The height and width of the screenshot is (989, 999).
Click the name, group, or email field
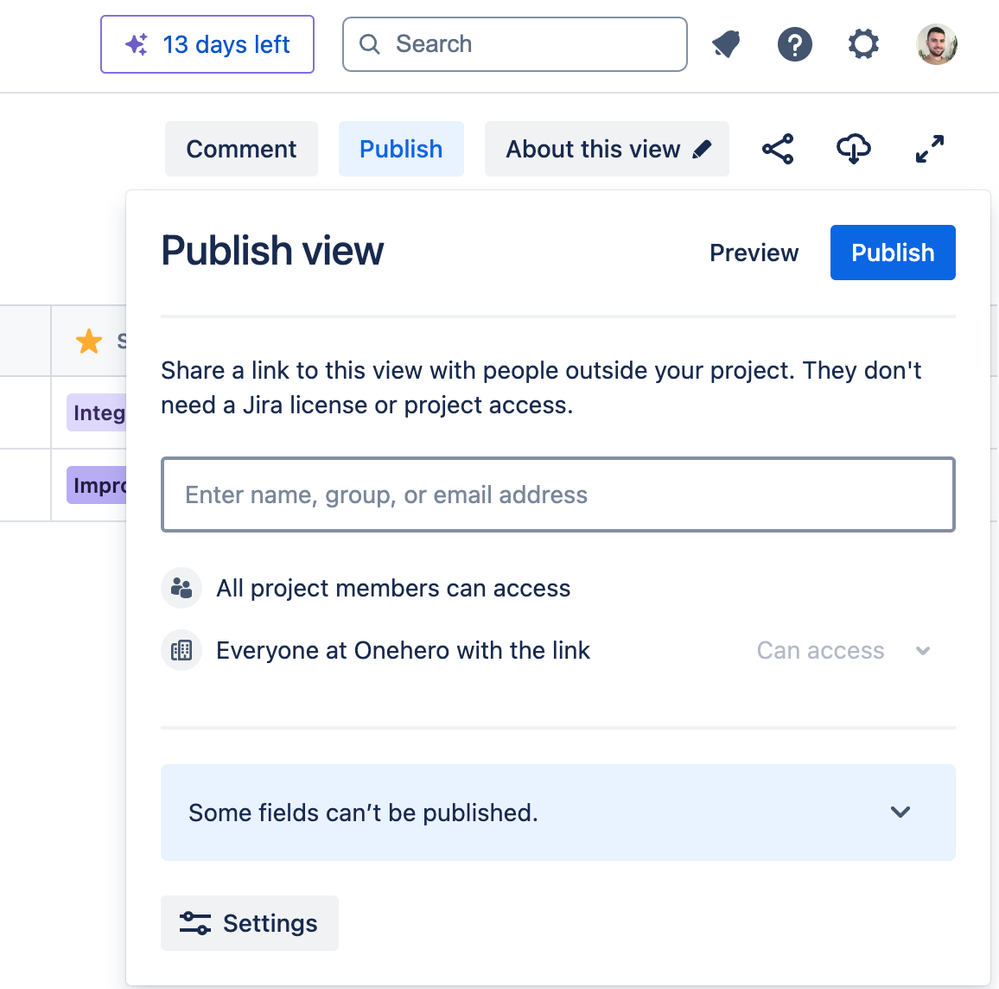(558, 494)
